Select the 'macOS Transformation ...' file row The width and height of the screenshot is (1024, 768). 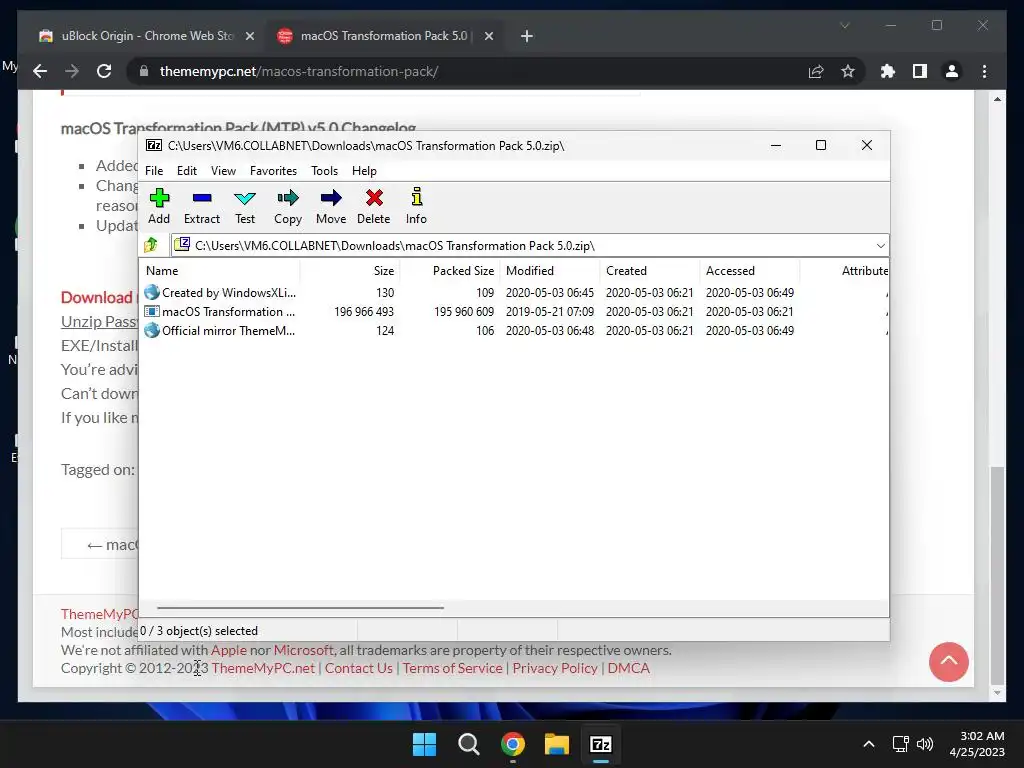coord(515,312)
